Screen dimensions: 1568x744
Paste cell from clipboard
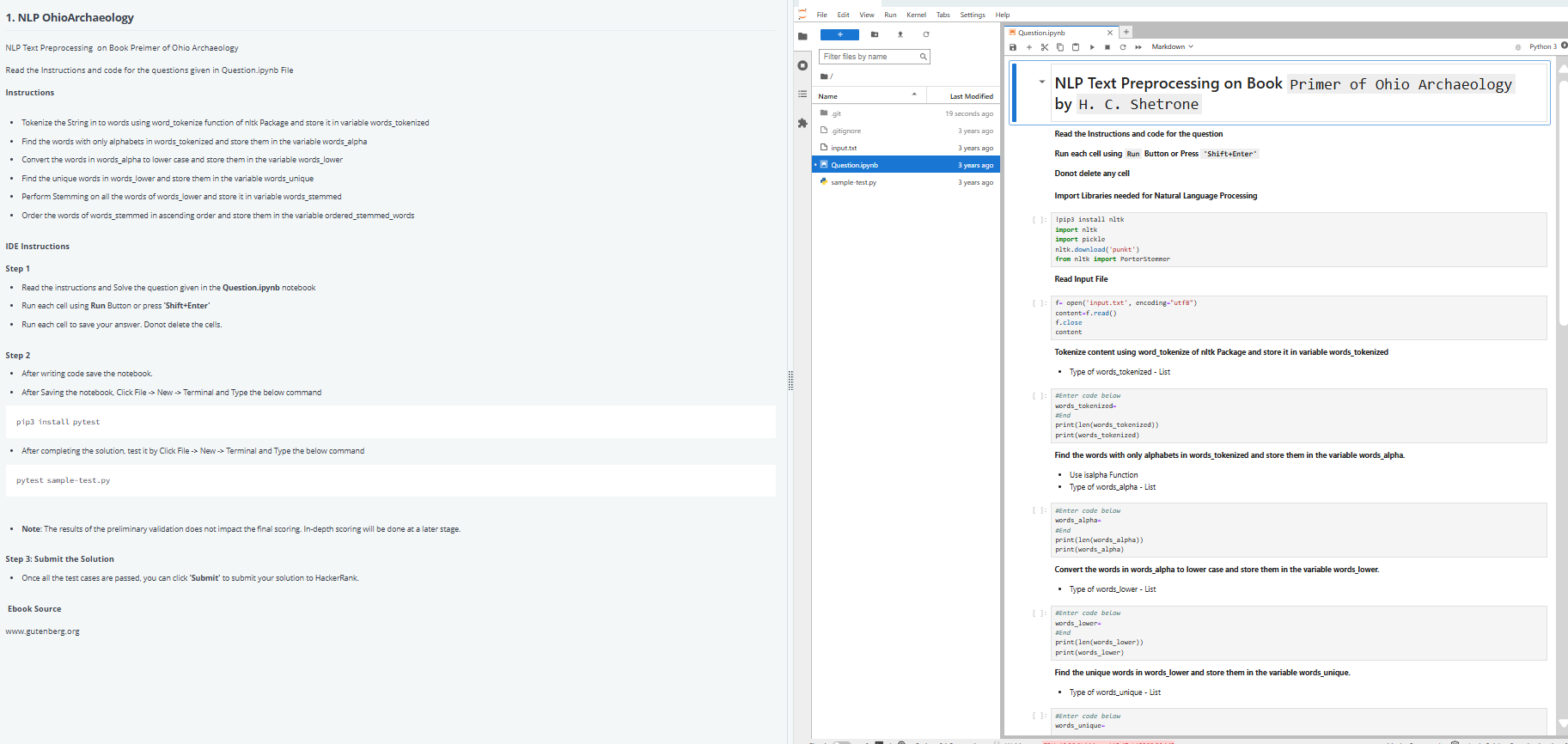(x=1076, y=47)
